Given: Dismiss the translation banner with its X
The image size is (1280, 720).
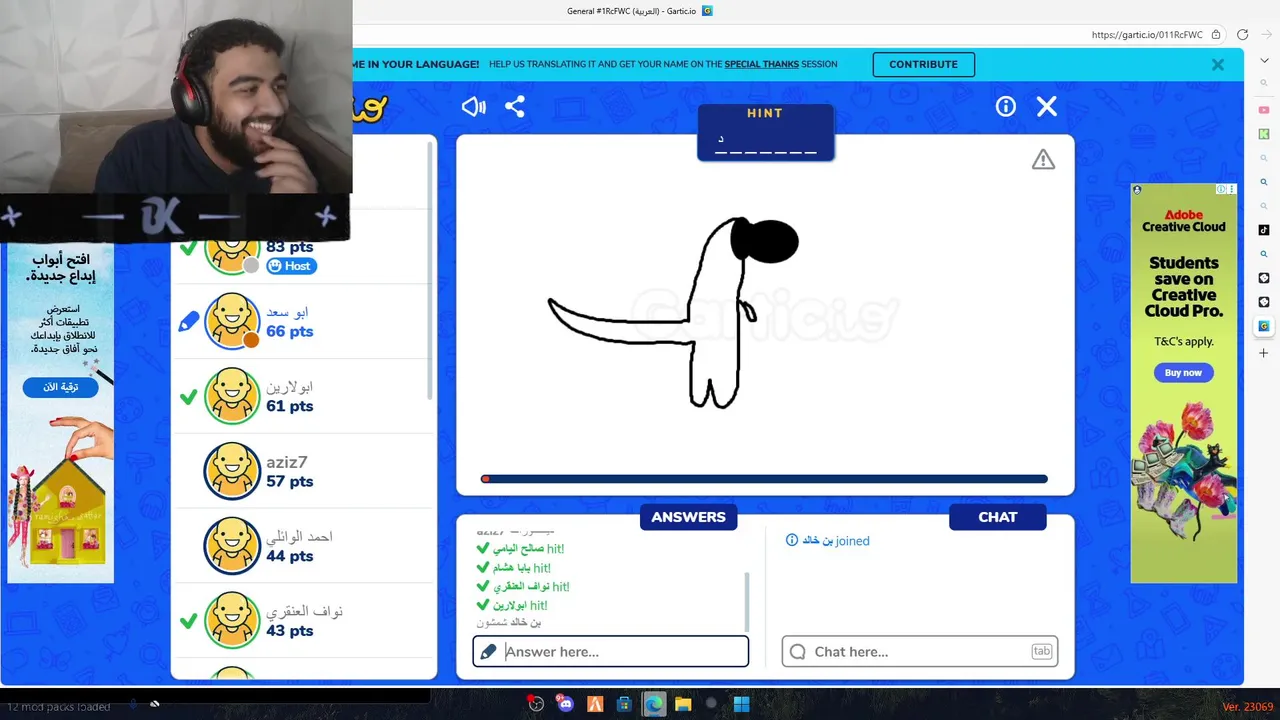Looking at the screenshot, I should point(1218,64).
